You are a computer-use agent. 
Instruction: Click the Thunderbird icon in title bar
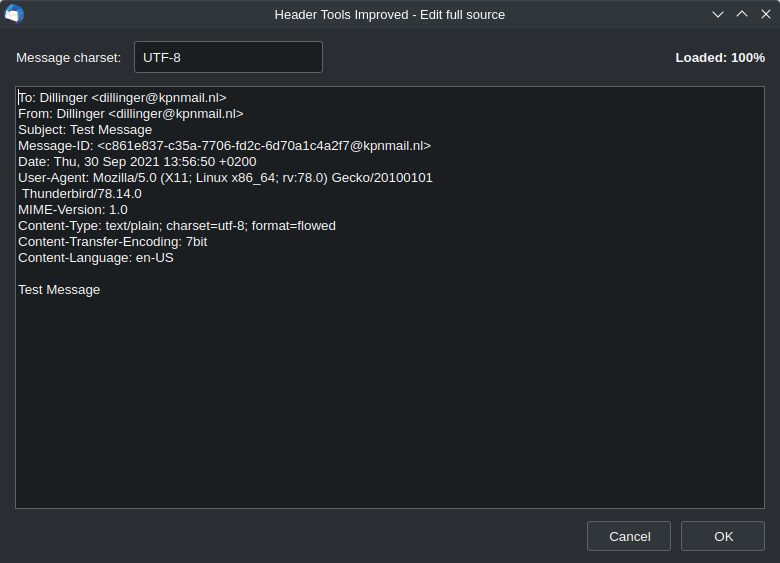[x=14, y=14]
